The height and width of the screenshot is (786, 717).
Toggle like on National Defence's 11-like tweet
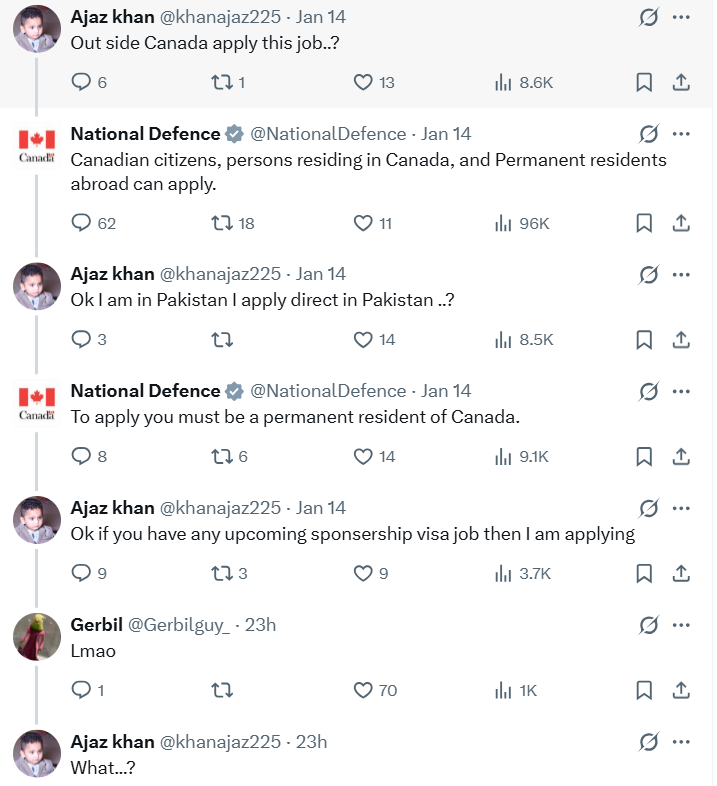pos(363,223)
